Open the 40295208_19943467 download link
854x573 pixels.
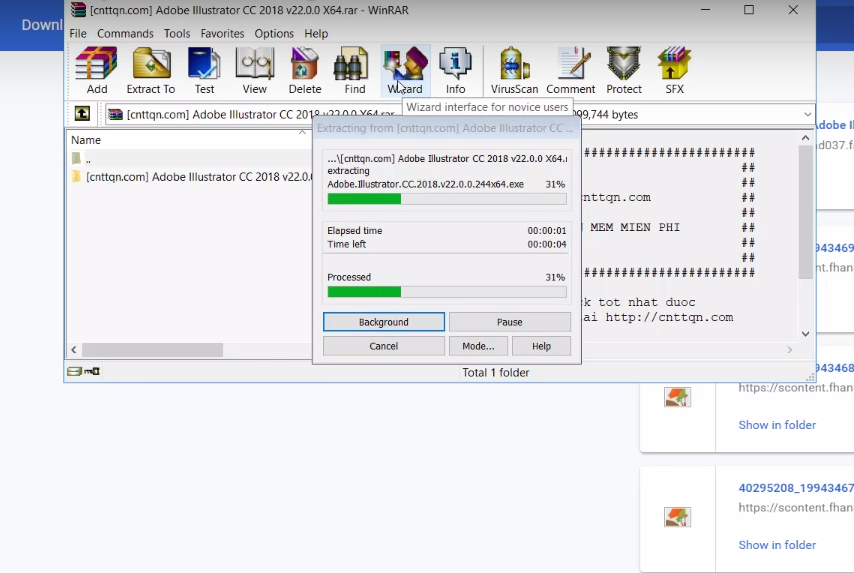(796, 488)
